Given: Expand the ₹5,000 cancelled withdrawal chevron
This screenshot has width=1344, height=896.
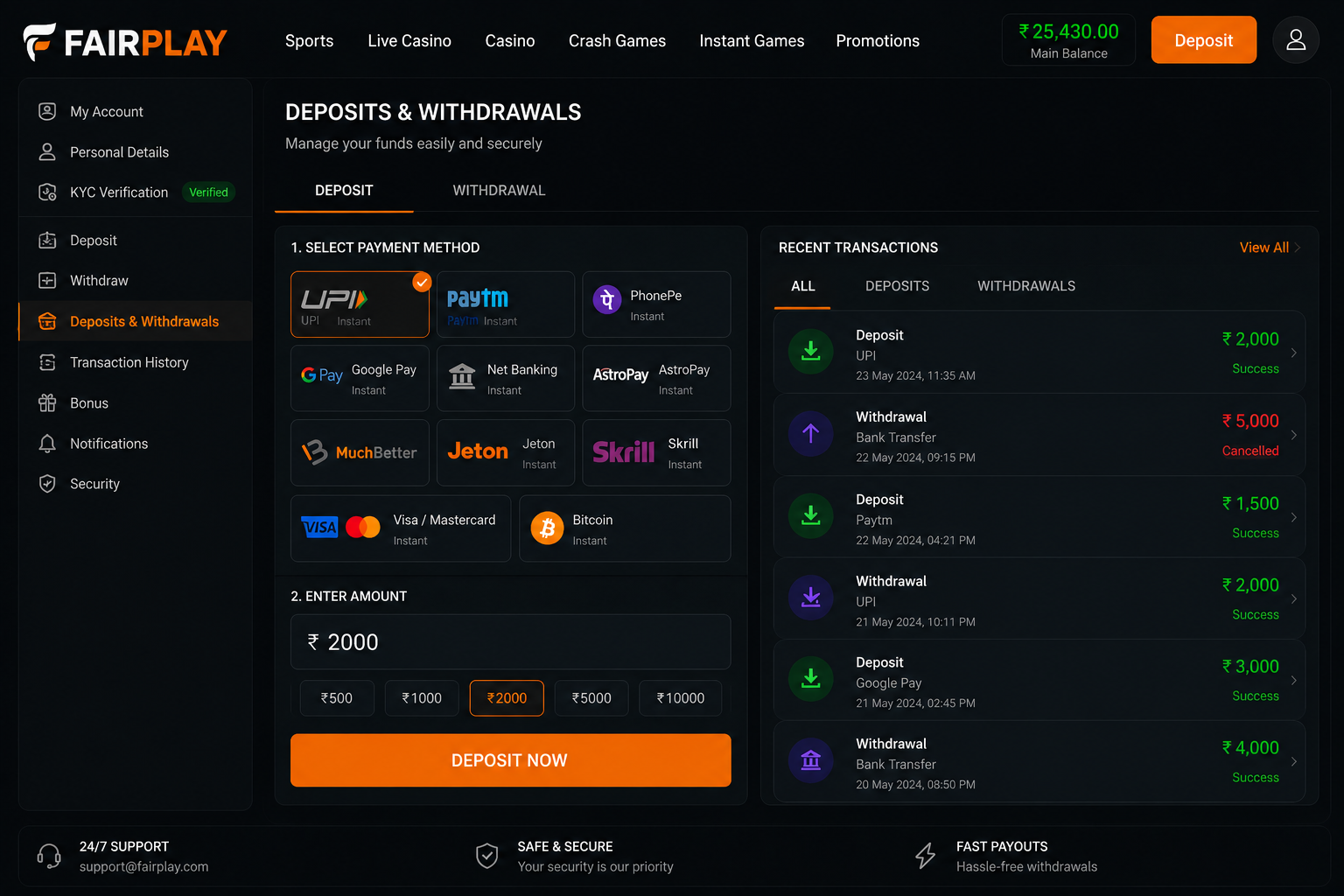Looking at the screenshot, I should coord(1293,435).
